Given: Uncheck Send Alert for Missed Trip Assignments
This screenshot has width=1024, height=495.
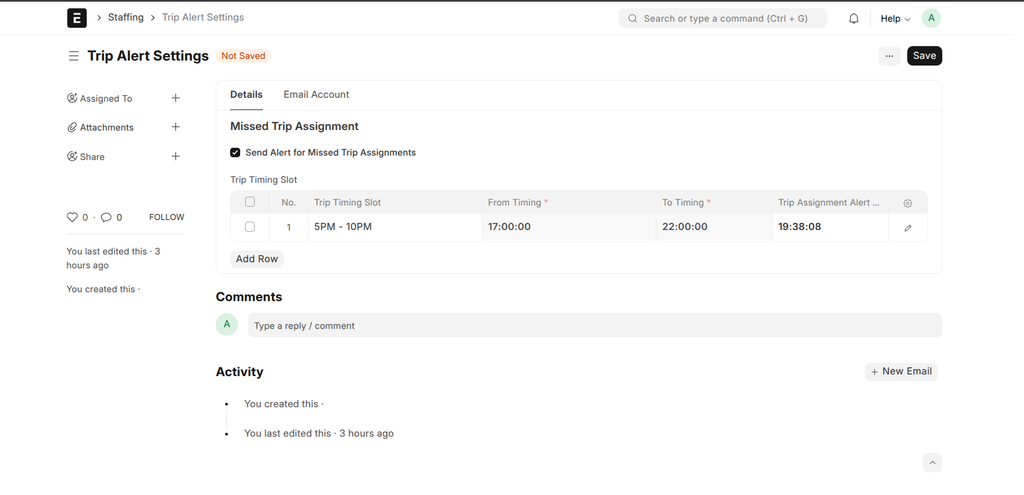Looking at the screenshot, I should 235,153.
